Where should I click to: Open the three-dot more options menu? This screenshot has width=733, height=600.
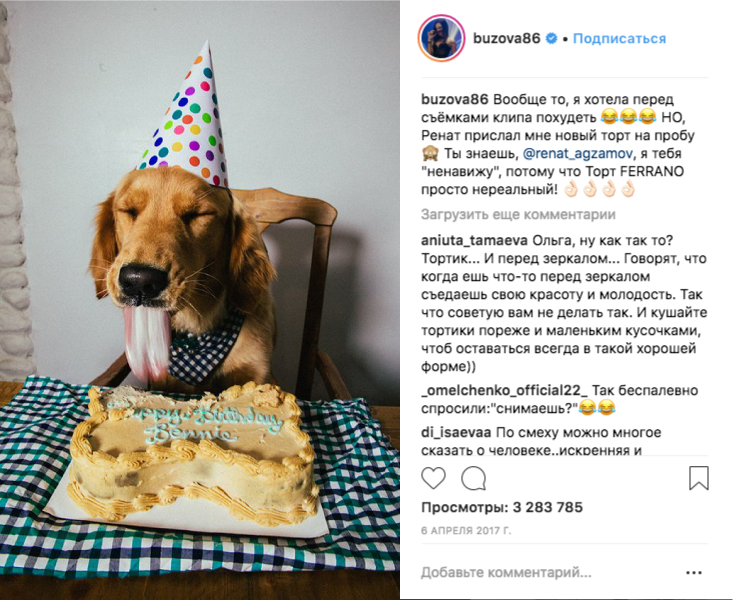tap(694, 572)
